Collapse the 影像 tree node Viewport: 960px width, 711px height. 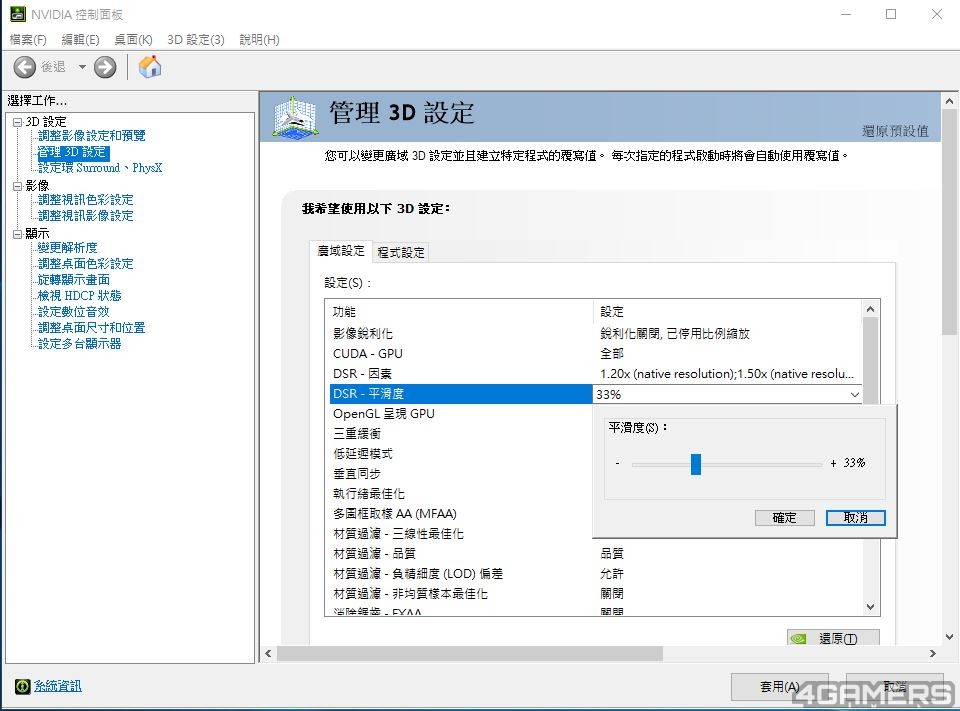(x=18, y=186)
